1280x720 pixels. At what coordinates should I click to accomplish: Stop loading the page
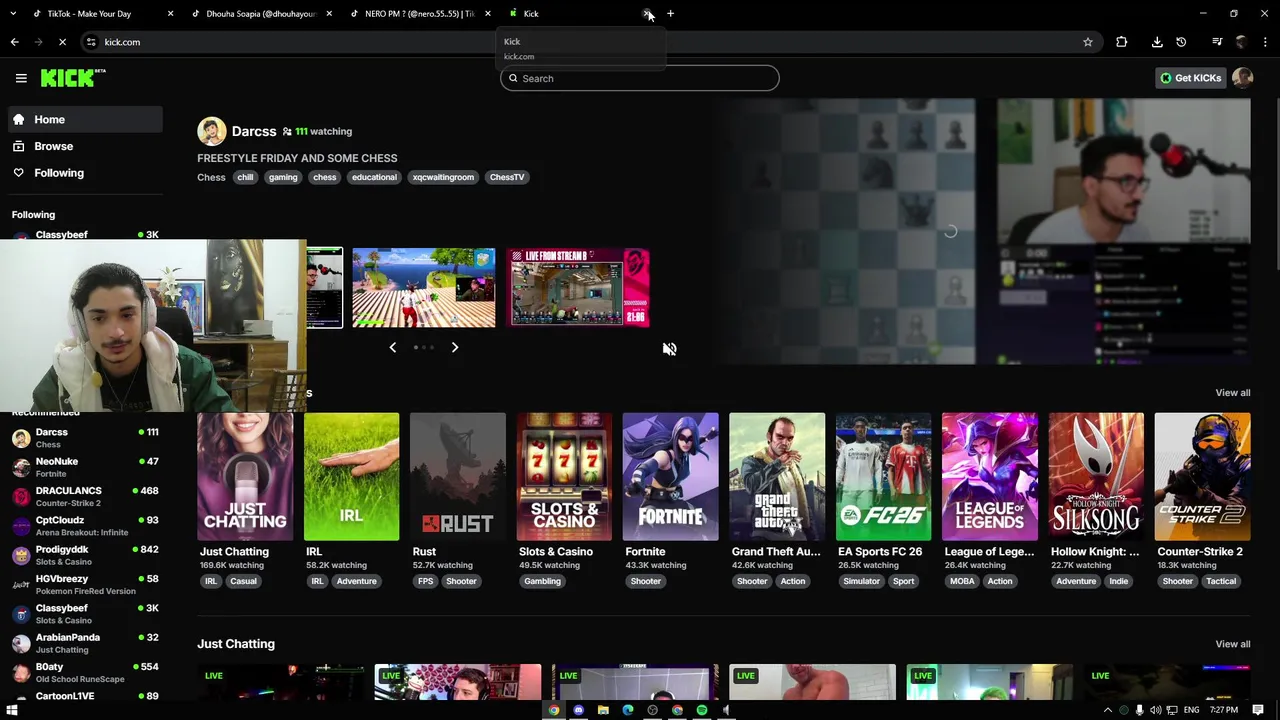(x=62, y=42)
